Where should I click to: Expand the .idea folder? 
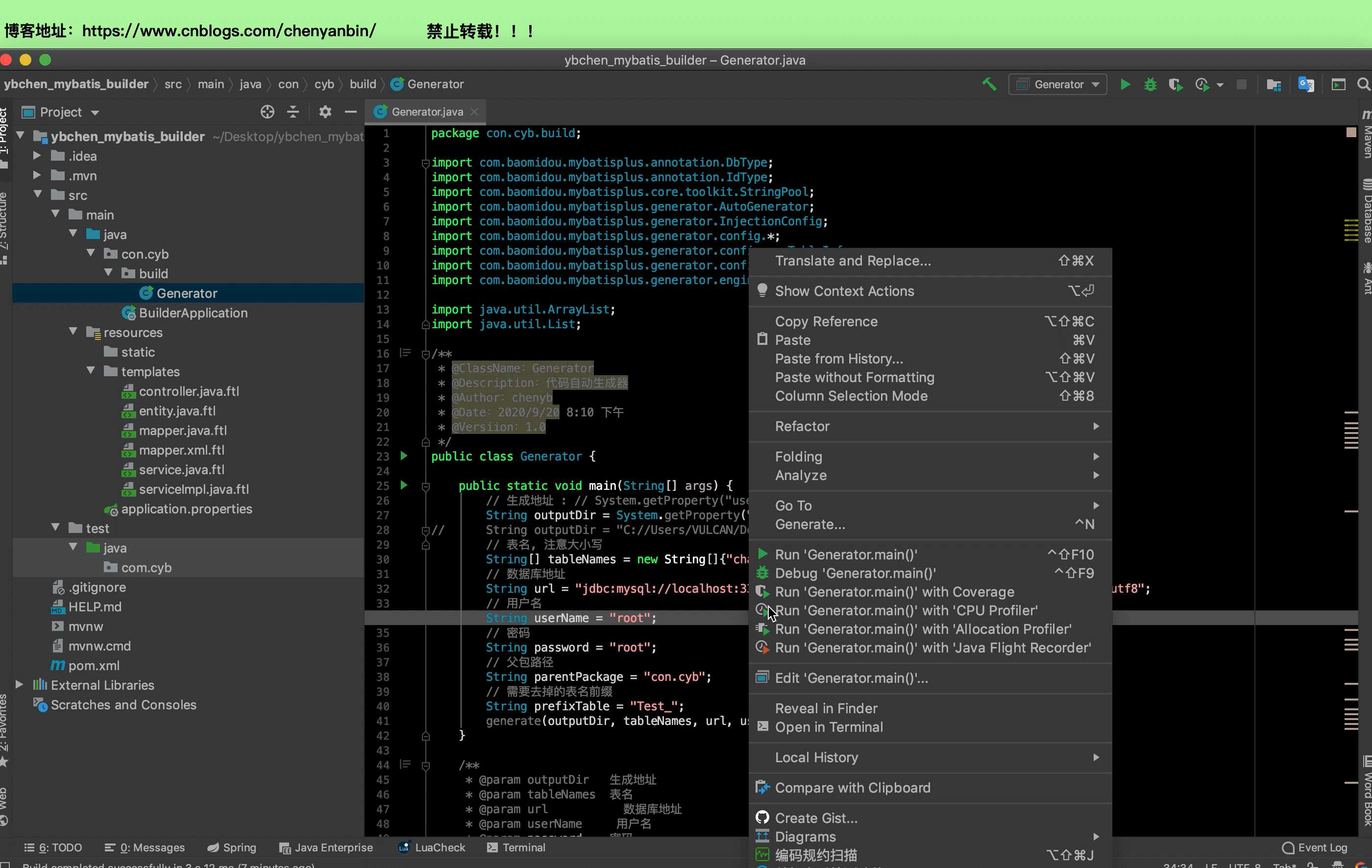pos(37,155)
